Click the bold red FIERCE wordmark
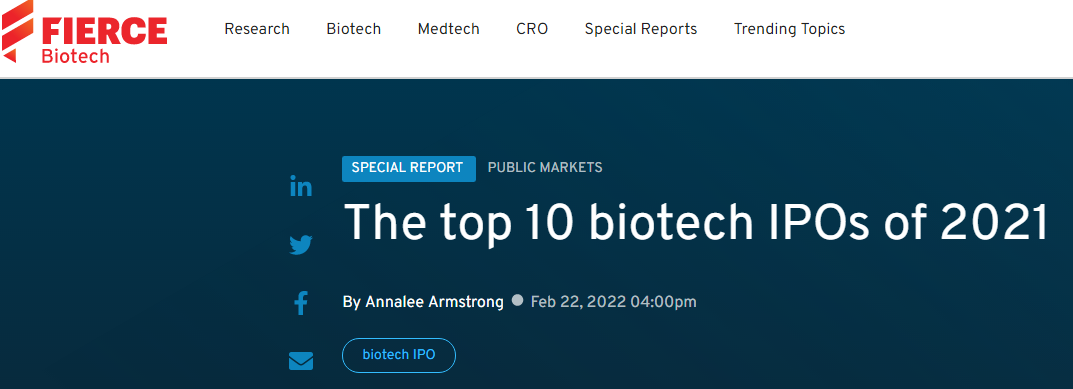Screen dimensions: 1073x389 [105, 30]
